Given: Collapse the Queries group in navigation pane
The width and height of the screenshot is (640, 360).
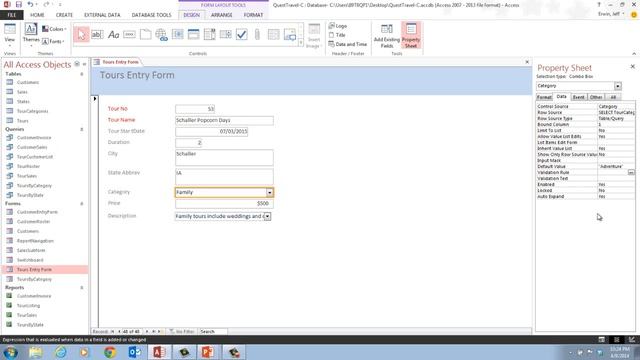Looking at the screenshot, I should coord(82,129).
